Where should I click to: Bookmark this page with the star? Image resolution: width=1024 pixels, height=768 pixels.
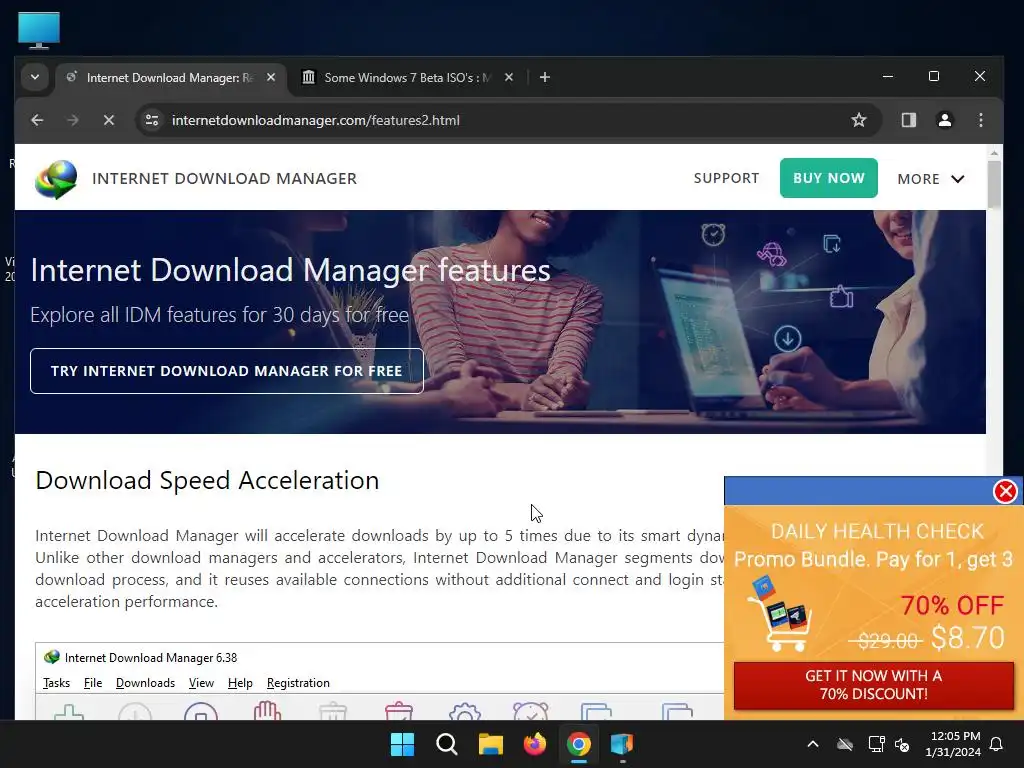(859, 120)
